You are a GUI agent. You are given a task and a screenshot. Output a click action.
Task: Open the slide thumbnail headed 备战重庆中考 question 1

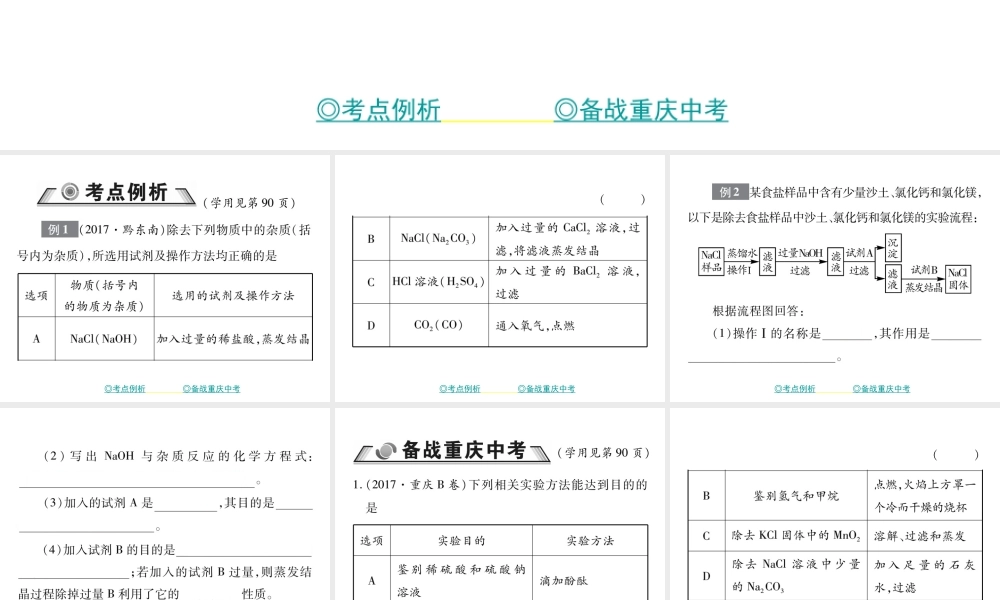[x=500, y=504]
